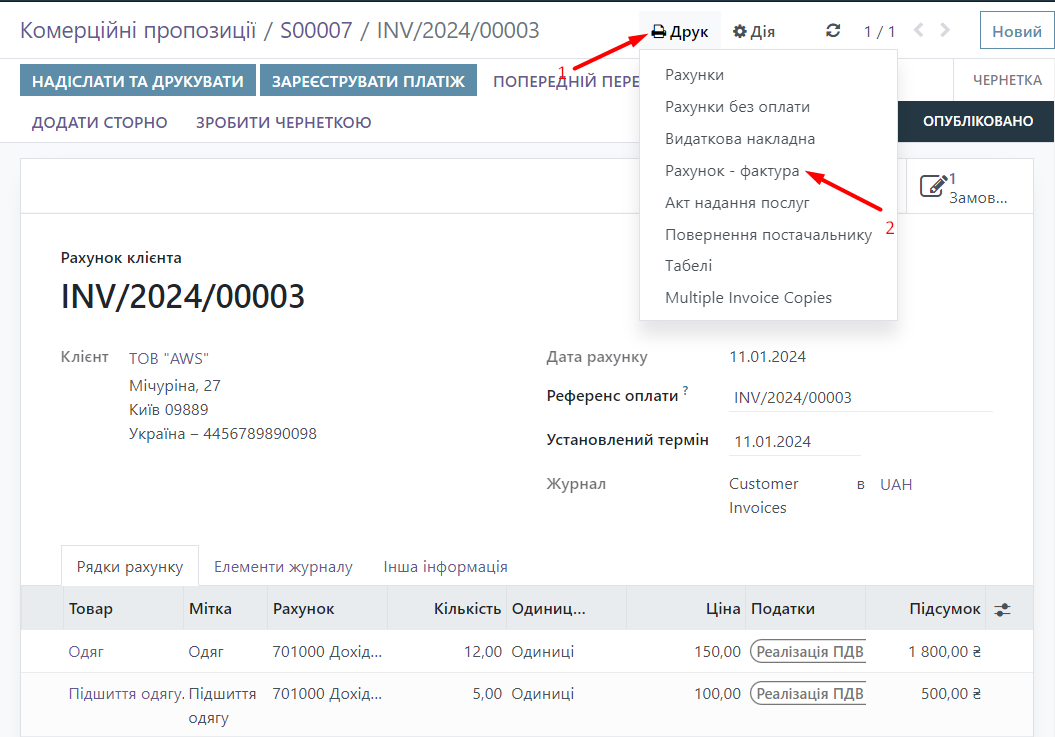Image resolution: width=1055 pixels, height=737 pixels.
Task: Open the Дія actions dropdown
Action: [754, 32]
